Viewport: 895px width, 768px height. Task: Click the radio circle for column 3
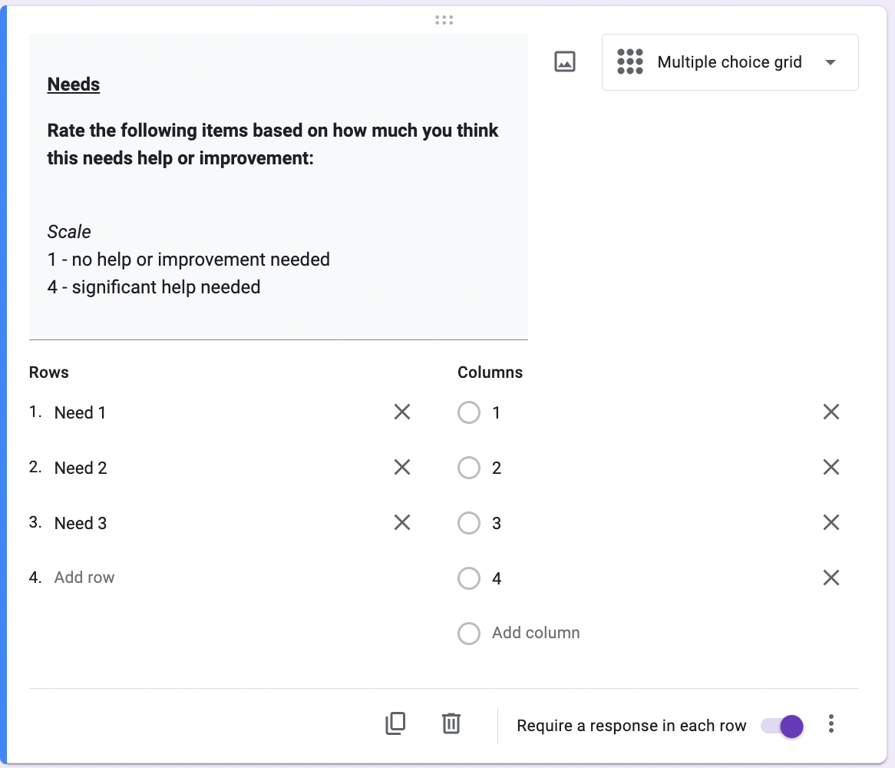(468, 523)
